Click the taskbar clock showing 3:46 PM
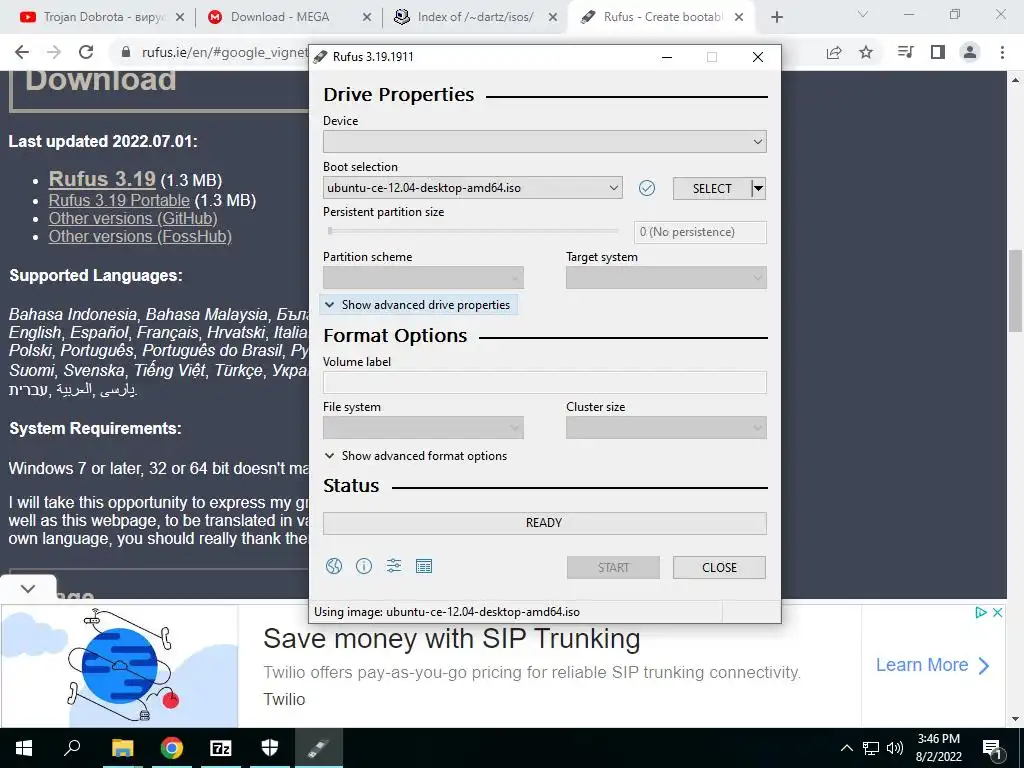Image resolution: width=1024 pixels, height=768 pixels. pos(938,748)
